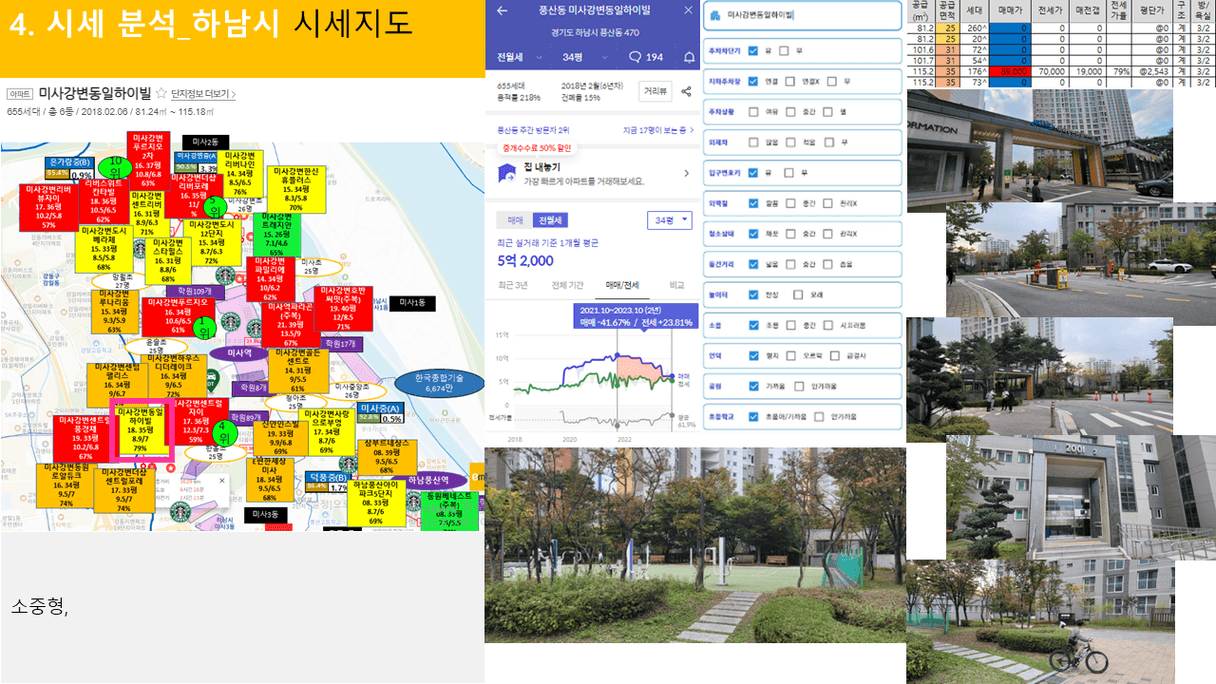Image resolution: width=1216 pixels, height=684 pixels.
Task: Close the 풍산동 미사강변동일하이빌 panel
Action: (688, 10)
